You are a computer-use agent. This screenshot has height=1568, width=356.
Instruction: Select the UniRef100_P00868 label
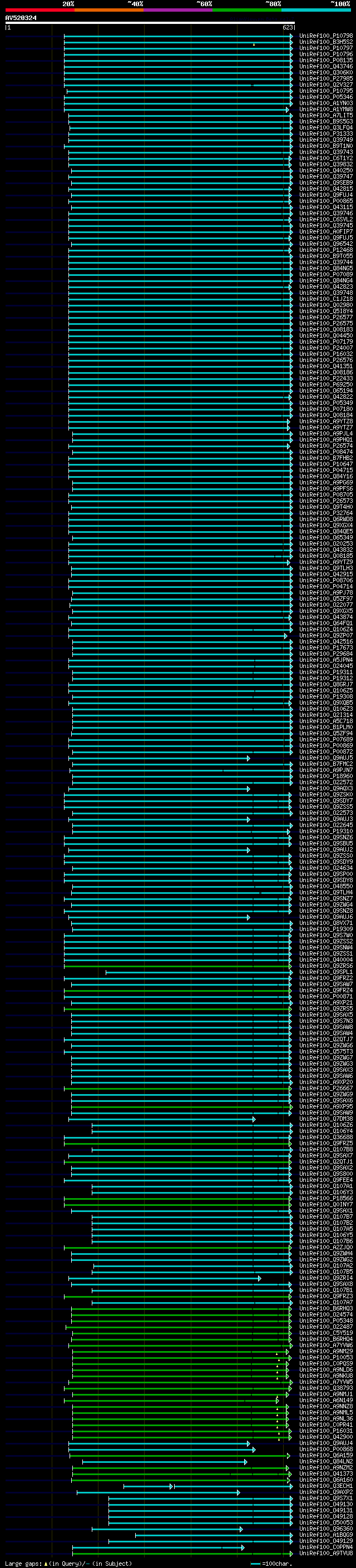[326, 1449]
